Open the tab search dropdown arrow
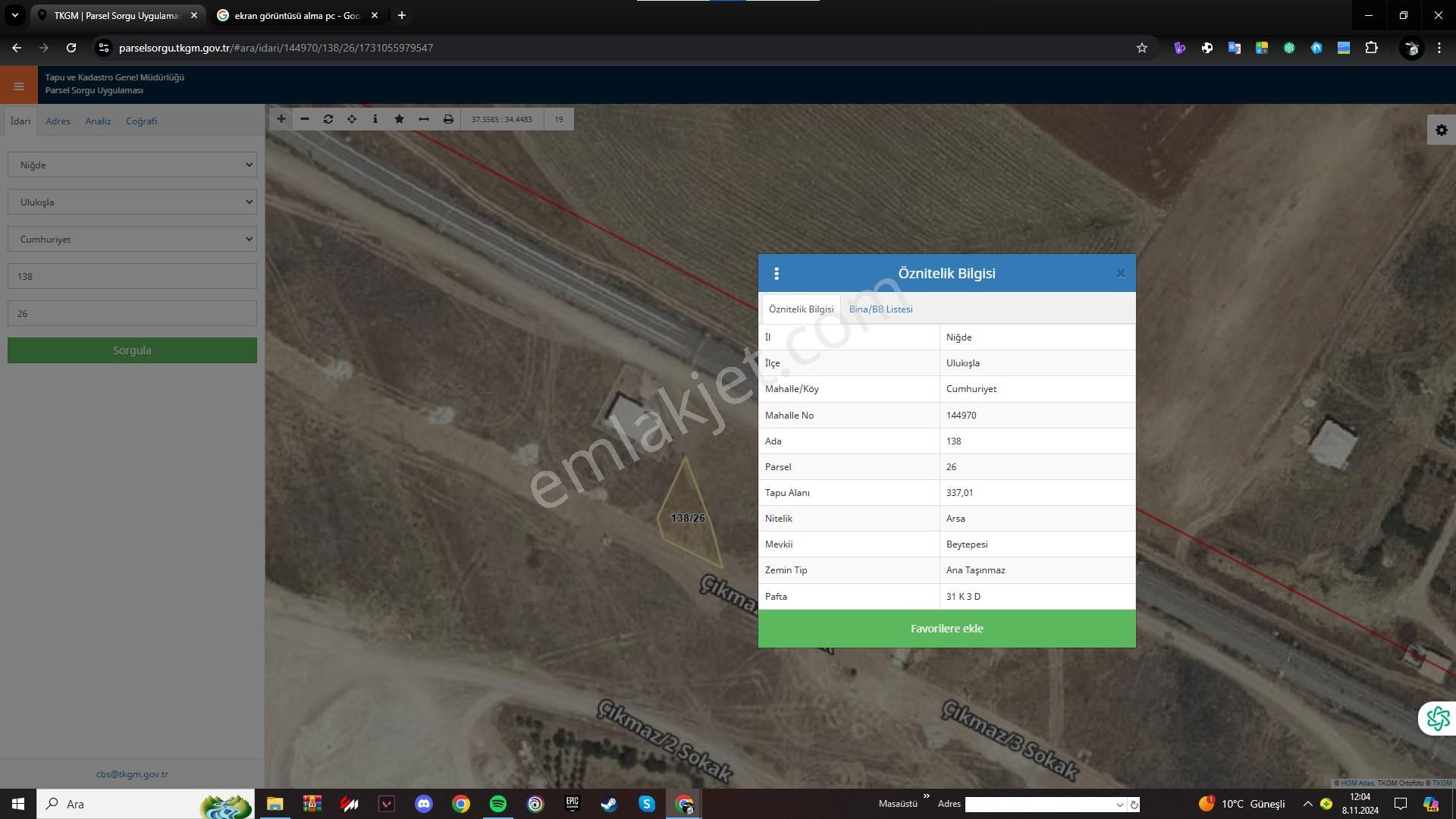 pos(14,15)
